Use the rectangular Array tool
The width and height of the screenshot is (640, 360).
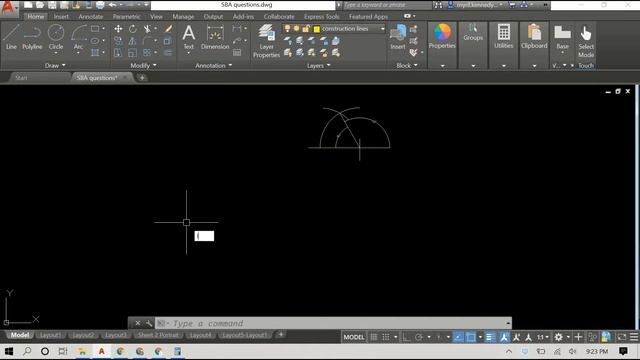(147, 53)
